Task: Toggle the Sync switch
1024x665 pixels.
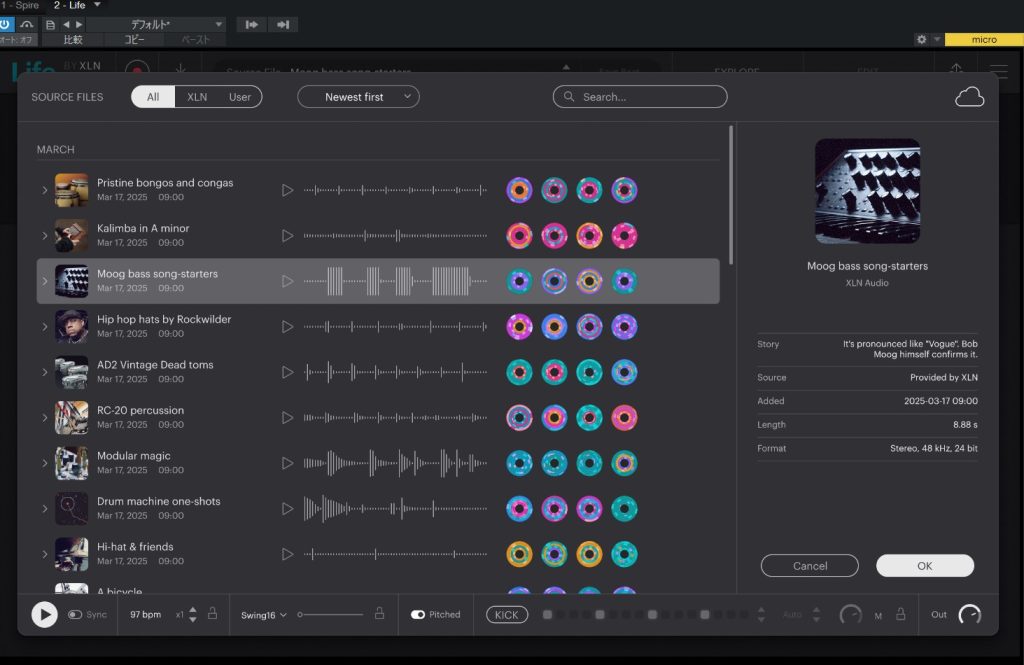Action: 75,615
